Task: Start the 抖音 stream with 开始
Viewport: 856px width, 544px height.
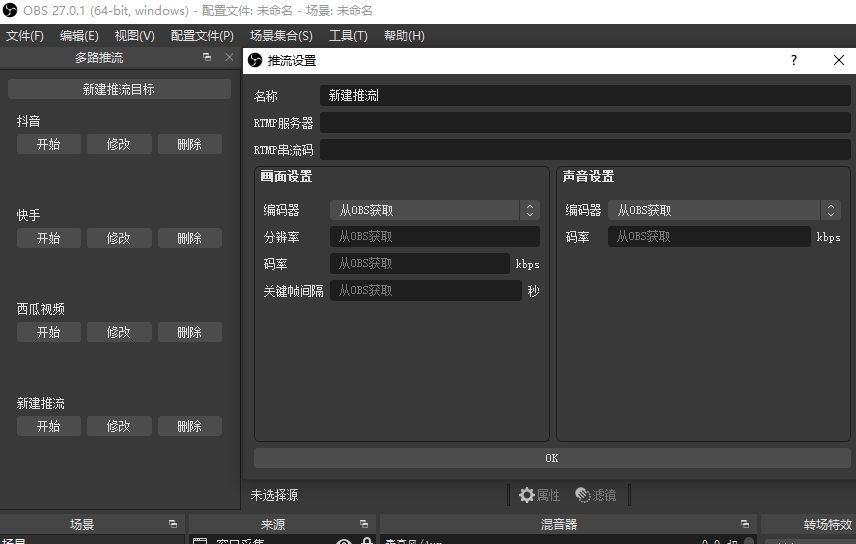Action: point(48,144)
